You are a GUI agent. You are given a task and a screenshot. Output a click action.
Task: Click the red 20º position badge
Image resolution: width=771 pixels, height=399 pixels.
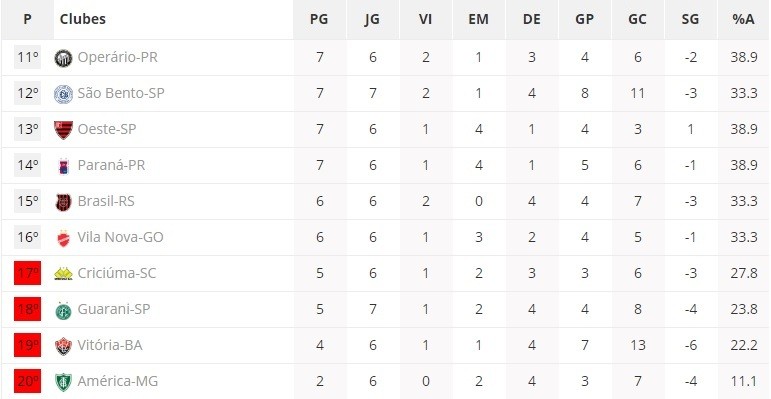pyautogui.click(x=28, y=381)
